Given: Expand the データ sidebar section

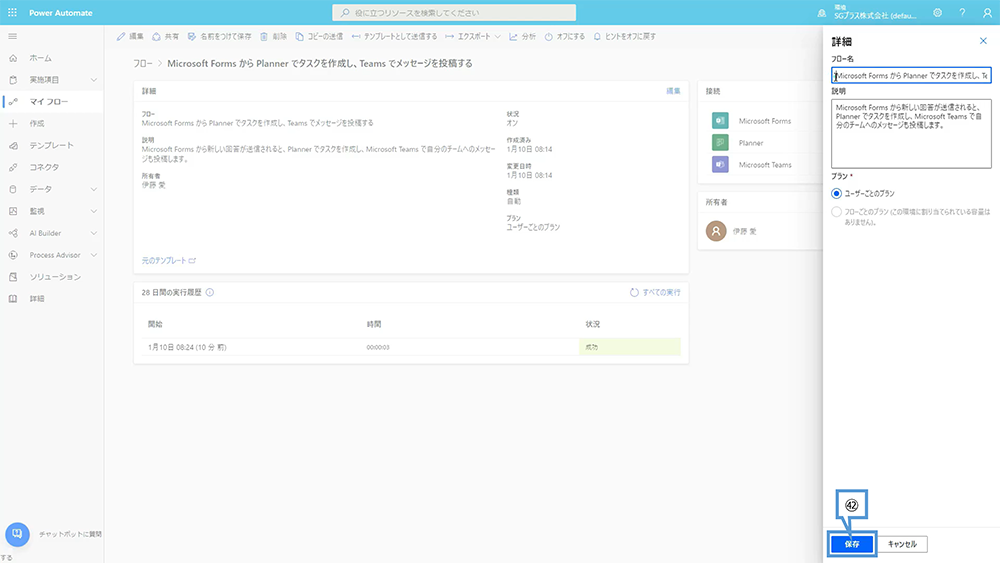Looking at the screenshot, I should [94, 189].
